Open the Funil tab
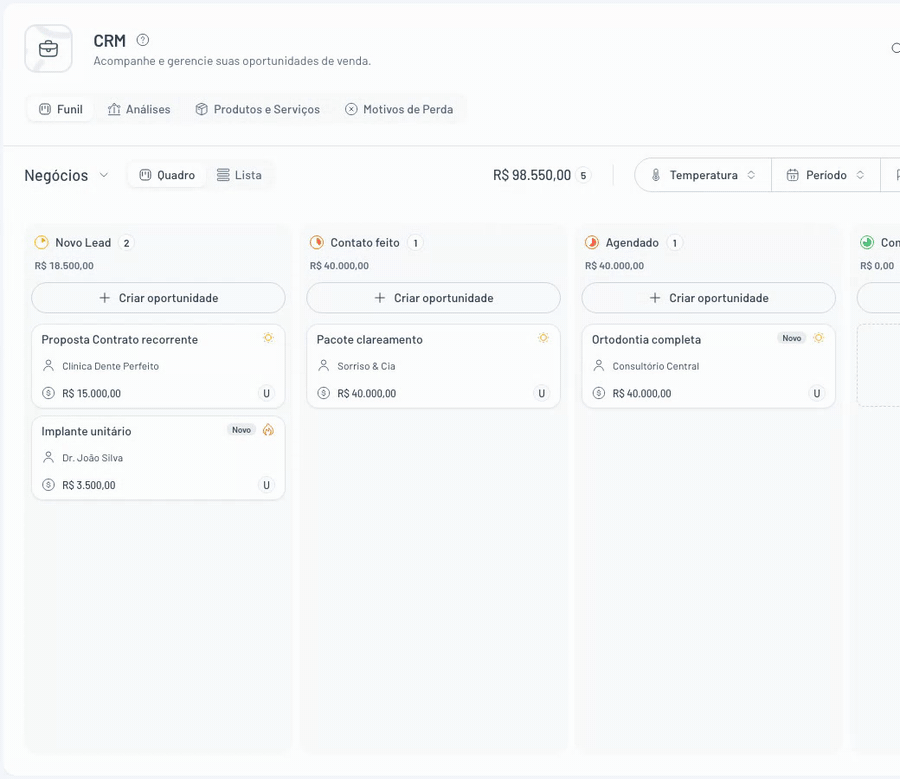The height and width of the screenshot is (779, 900). [60, 109]
